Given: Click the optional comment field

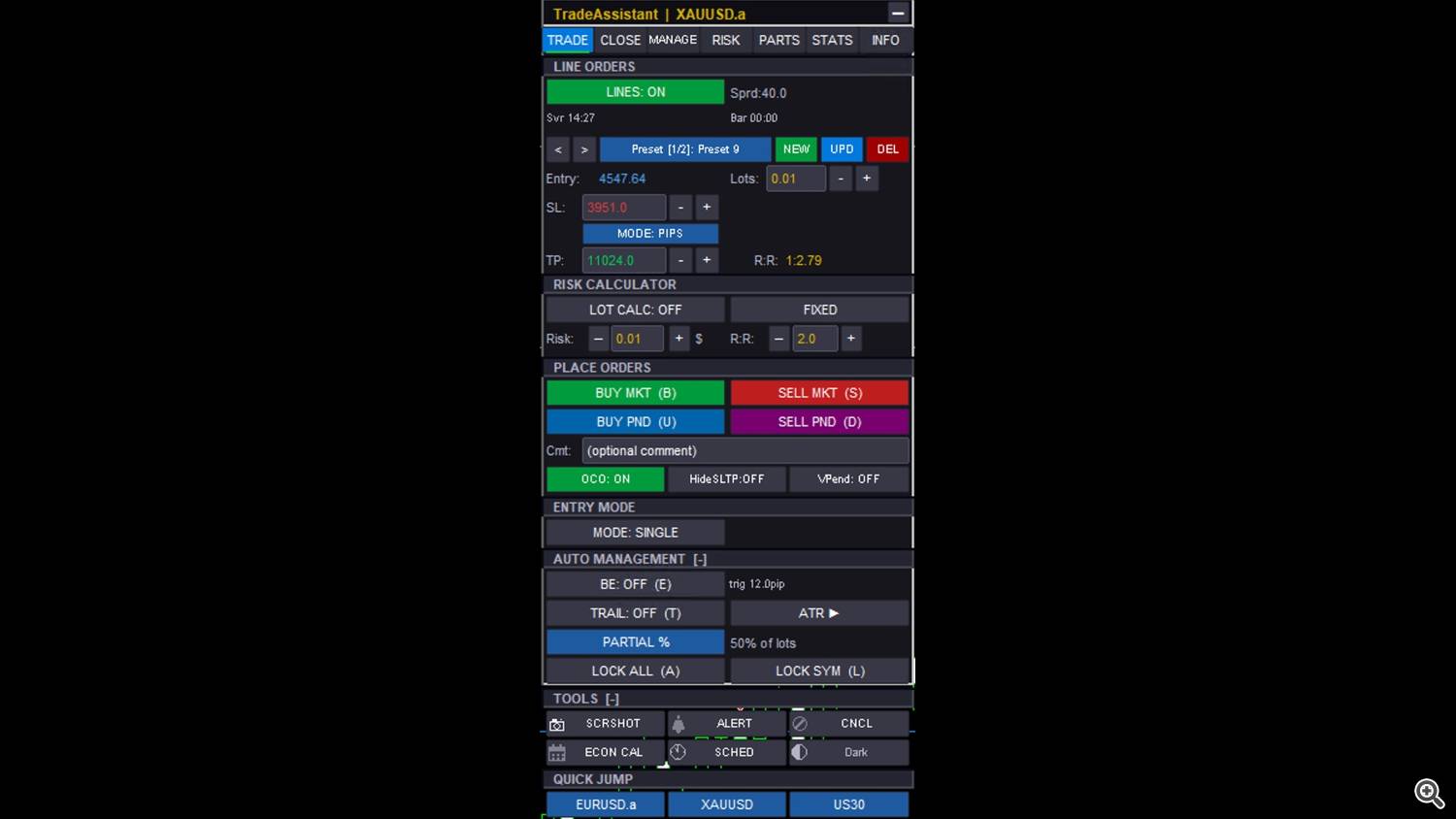Looking at the screenshot, I should pos(745,451).
